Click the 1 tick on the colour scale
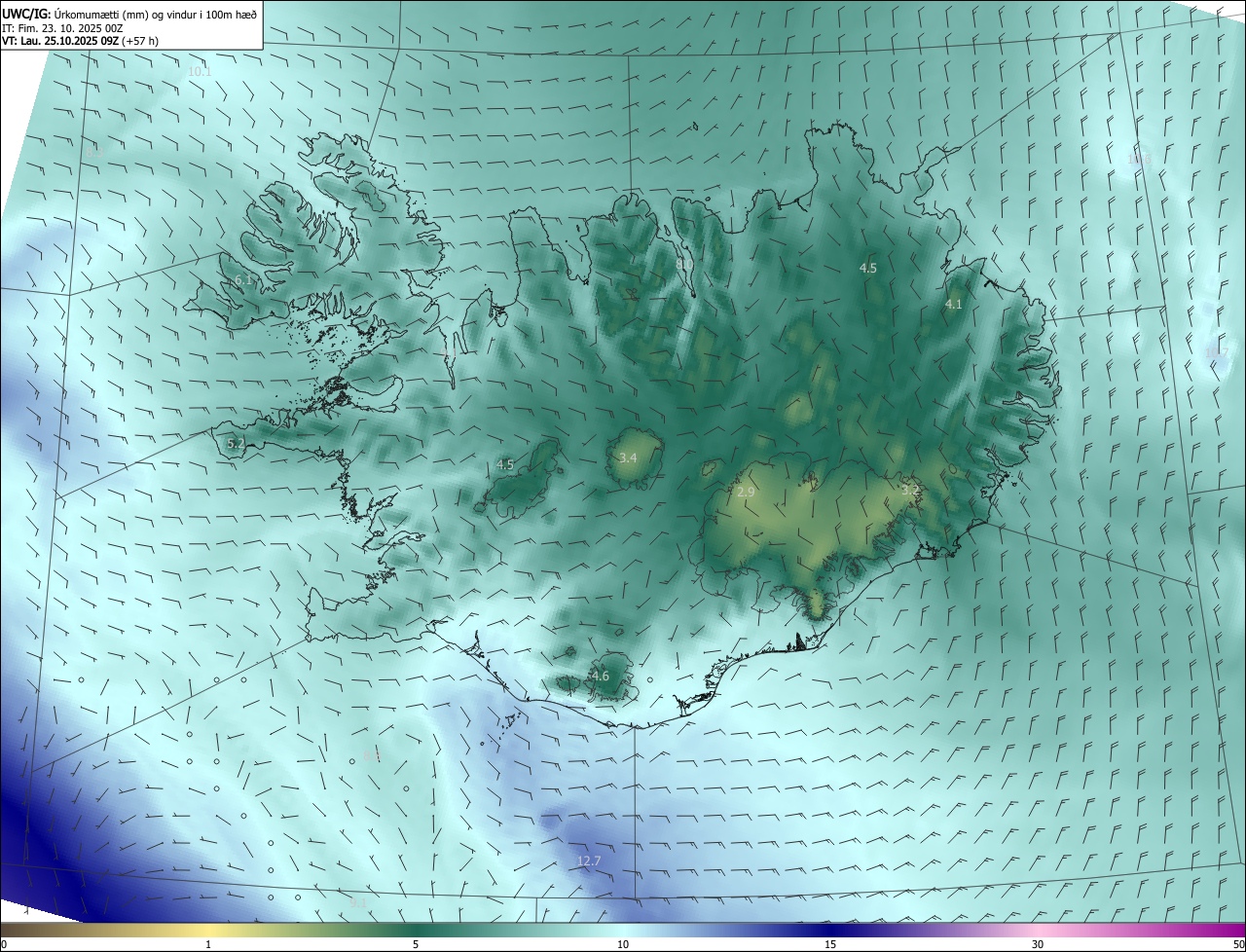The height and width of the screenshot is (952, 1246). tap(208, 944)
